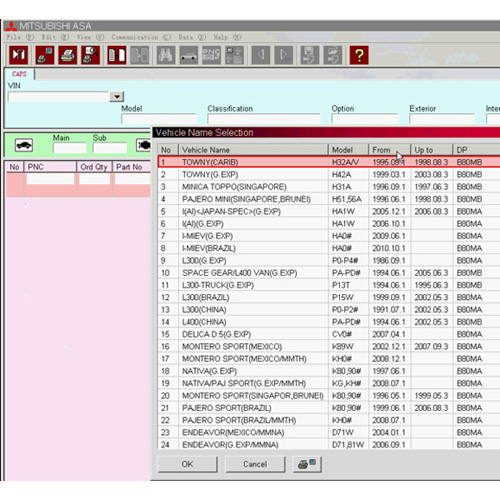This screenshot has width=500, height=500.
Task: Click the Classification input field
Action: (x=264, y=119)
